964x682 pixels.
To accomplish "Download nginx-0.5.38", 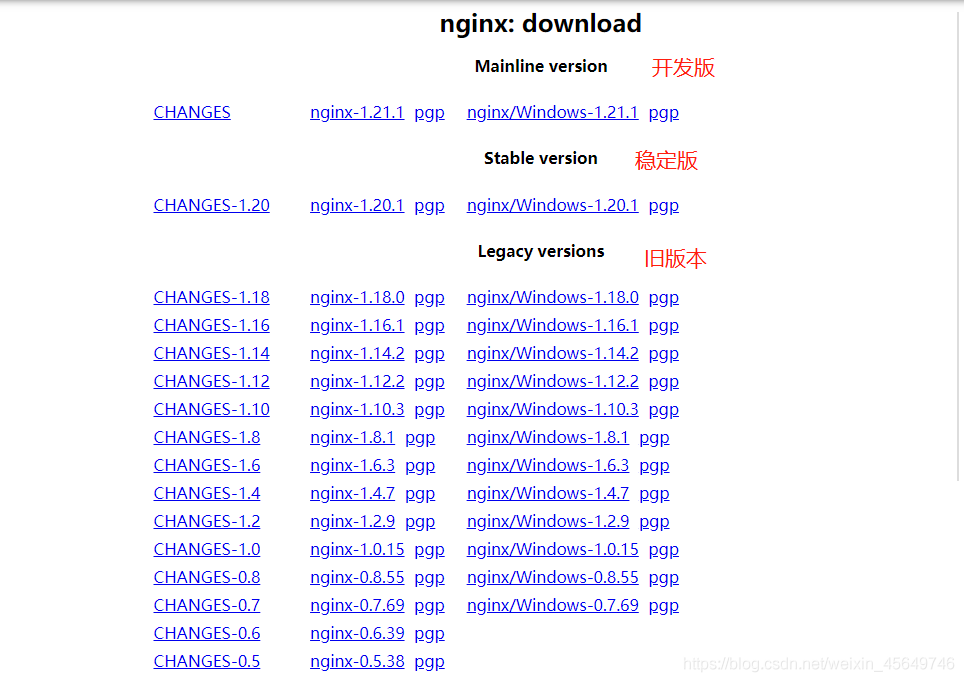I will (357, 661).
